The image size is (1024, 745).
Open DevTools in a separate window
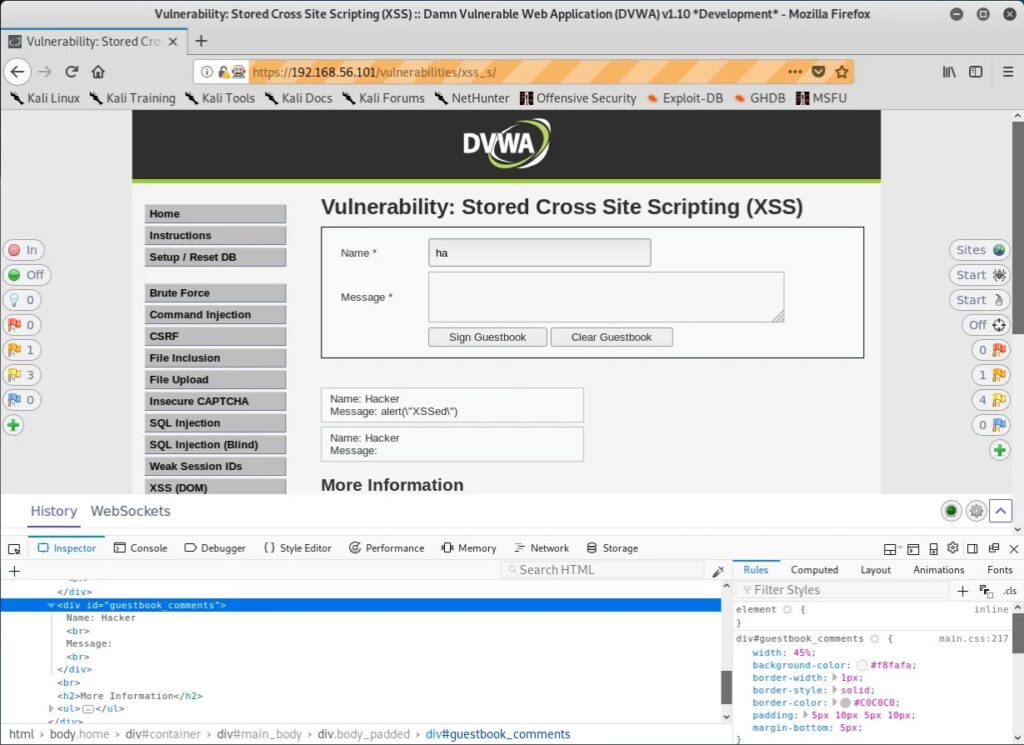click(x=994, y=548)
